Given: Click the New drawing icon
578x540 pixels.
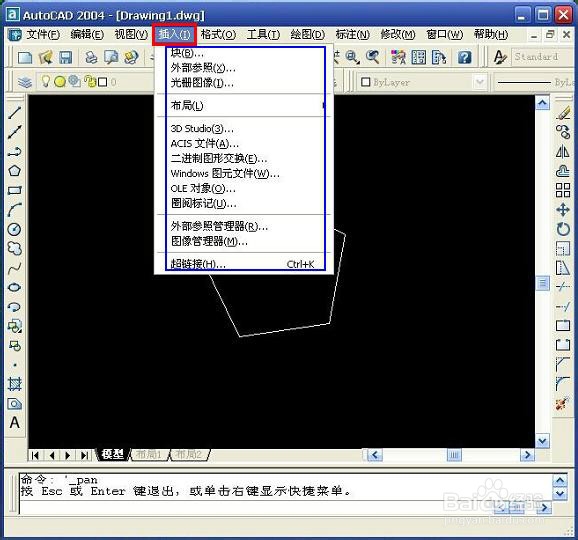Looking at the screenshot, I should click(x=25, y=57).
